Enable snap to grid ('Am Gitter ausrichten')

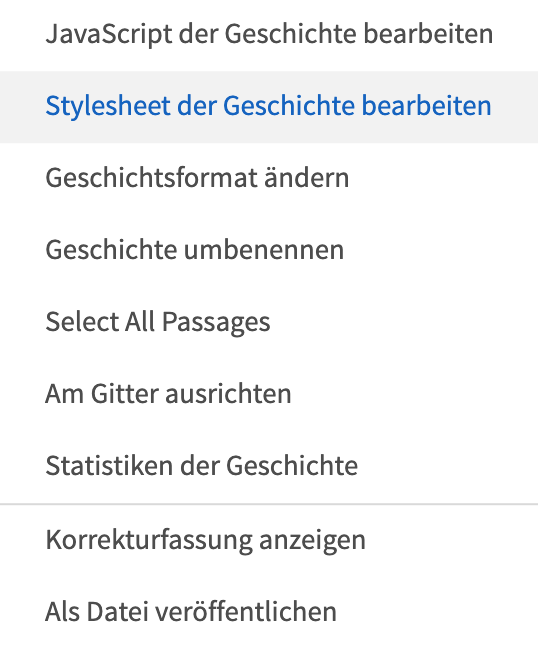[269, 395]
